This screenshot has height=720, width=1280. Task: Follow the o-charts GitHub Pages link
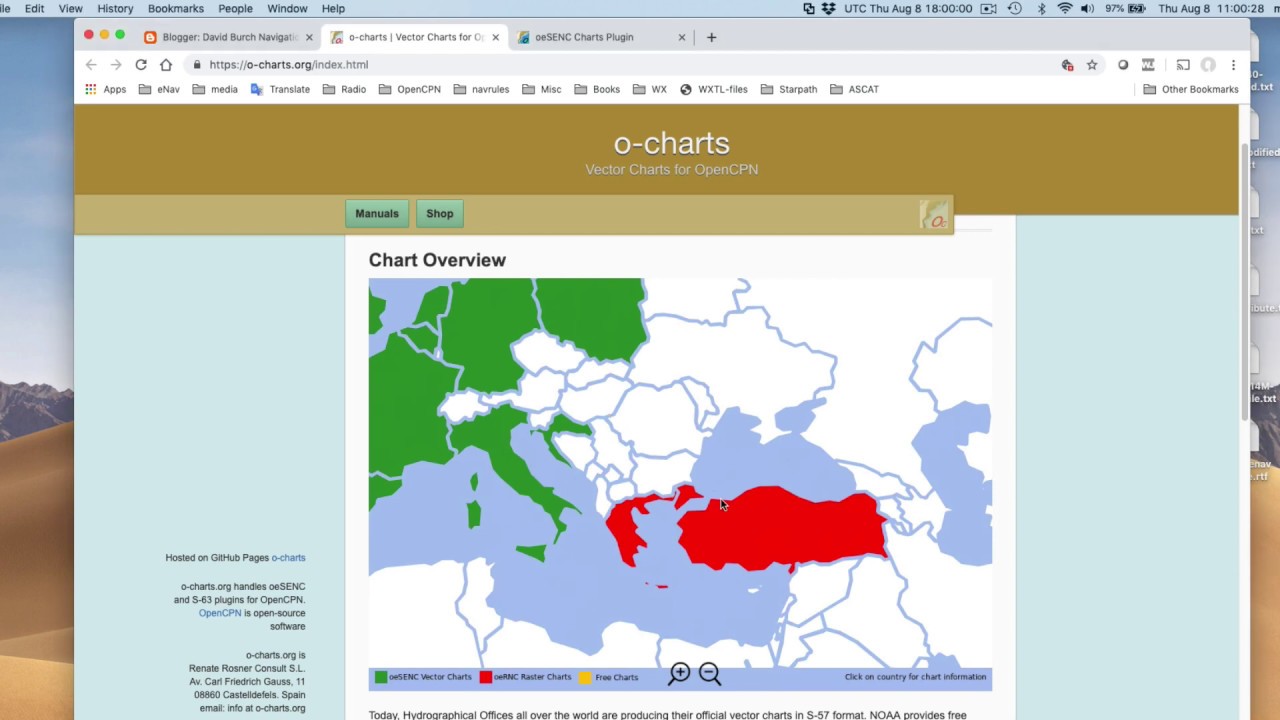pyautogui.click(x=288, y=558)
